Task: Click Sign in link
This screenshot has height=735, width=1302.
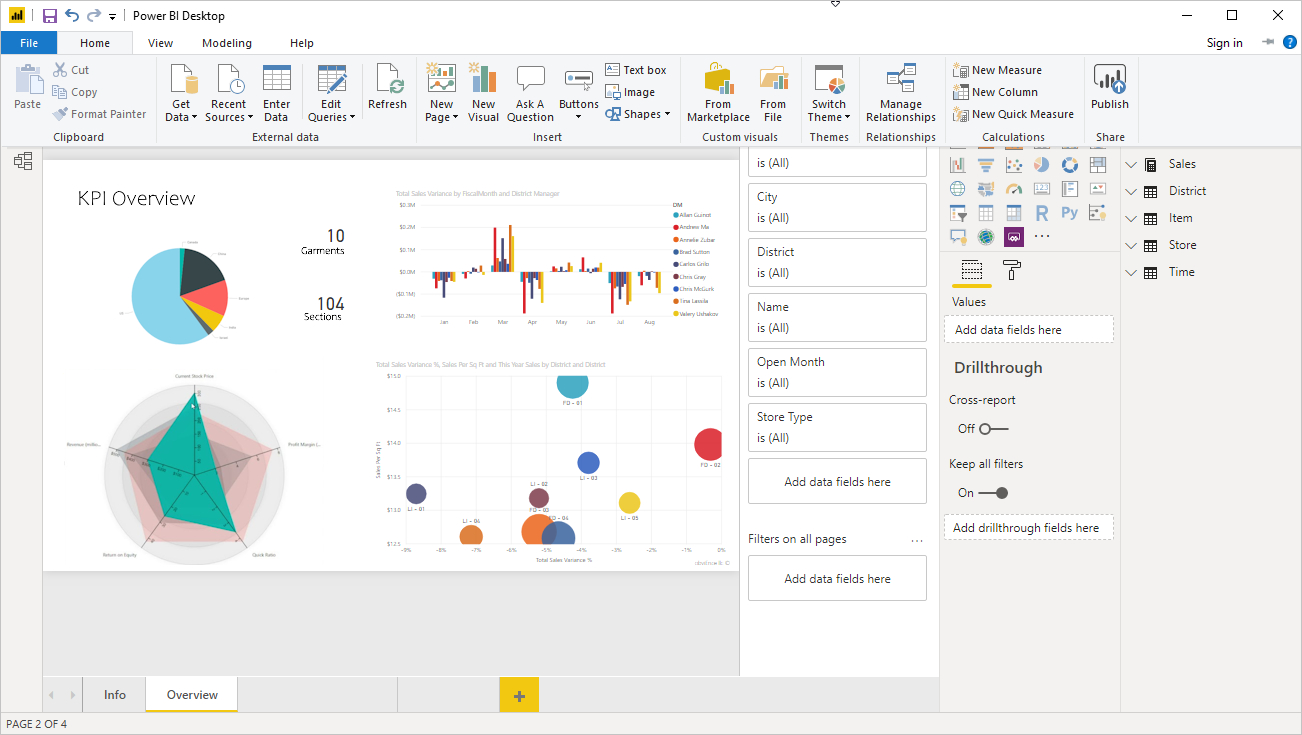Action: point(1224,43)
